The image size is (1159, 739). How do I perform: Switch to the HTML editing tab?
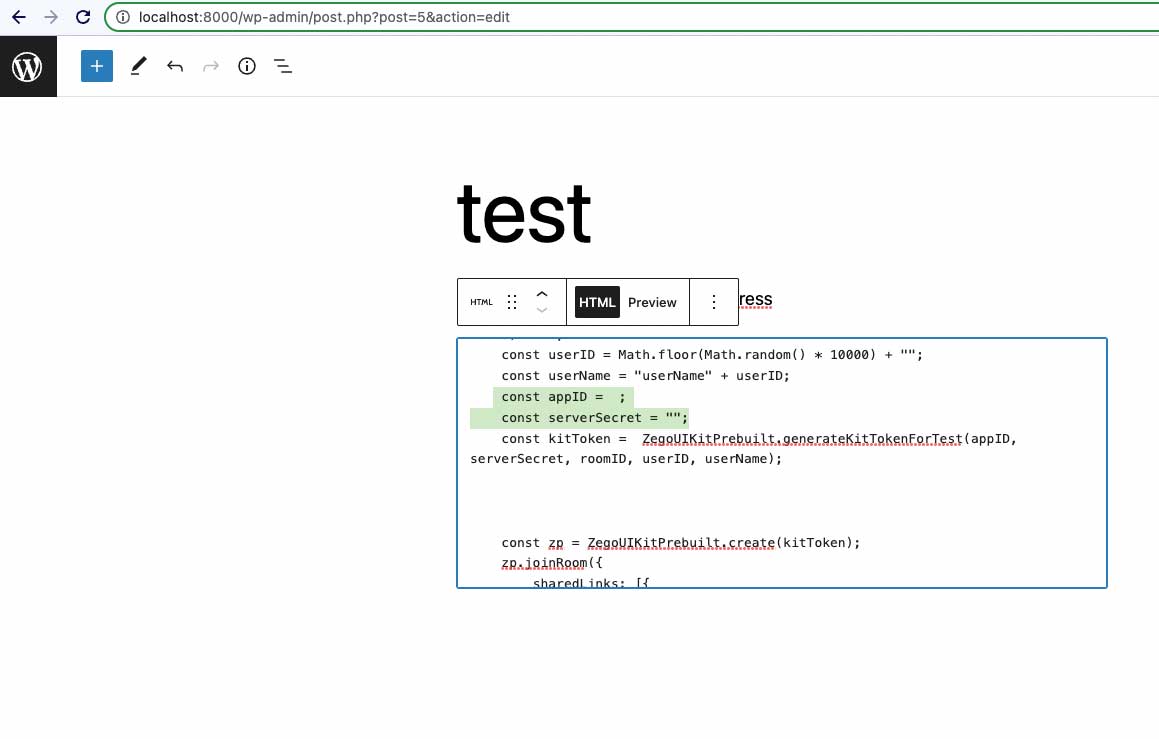(x=597, y=302)
